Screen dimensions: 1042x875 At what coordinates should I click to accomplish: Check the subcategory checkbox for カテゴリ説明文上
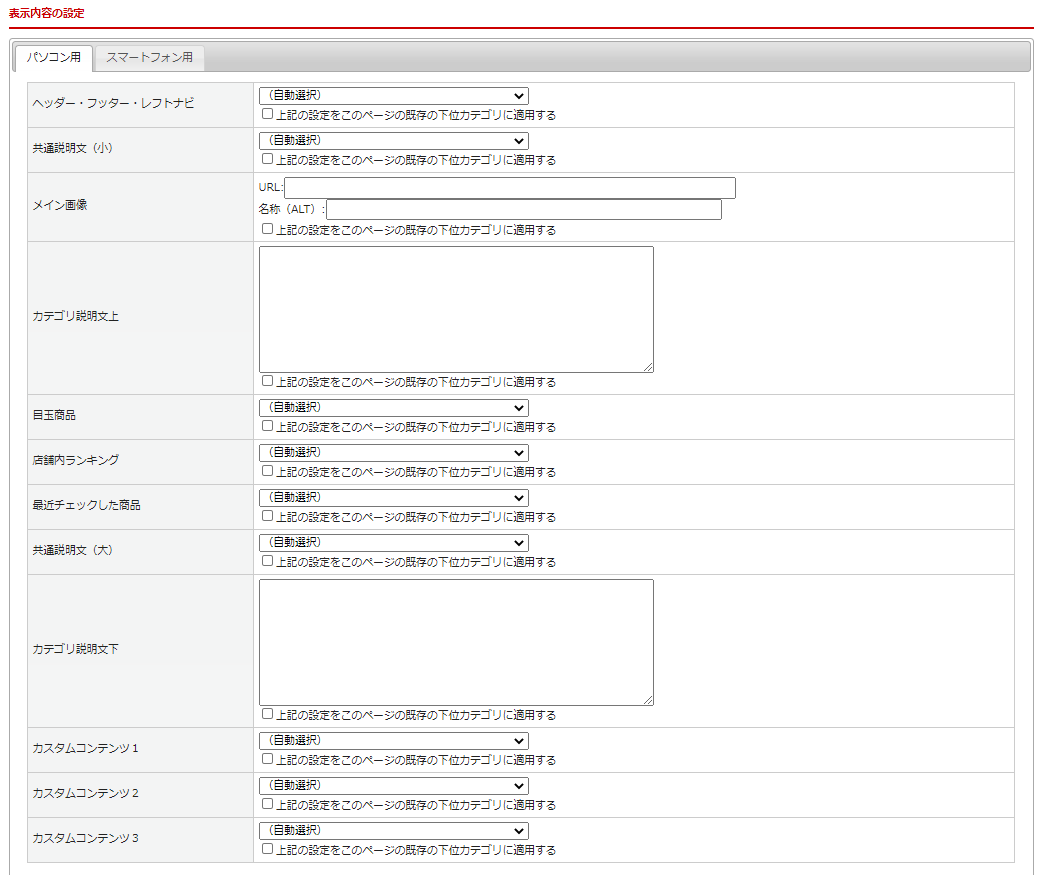click(267, 381)
